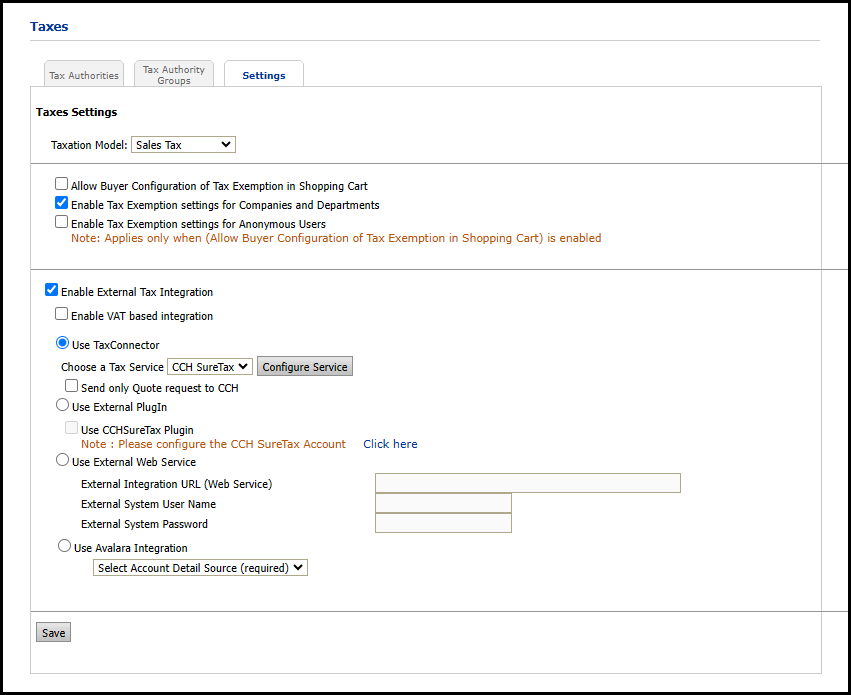This screenshot has width=851, height=695.
Task: Switch to the Tax Authorities tab
Action: coord(84,75)
